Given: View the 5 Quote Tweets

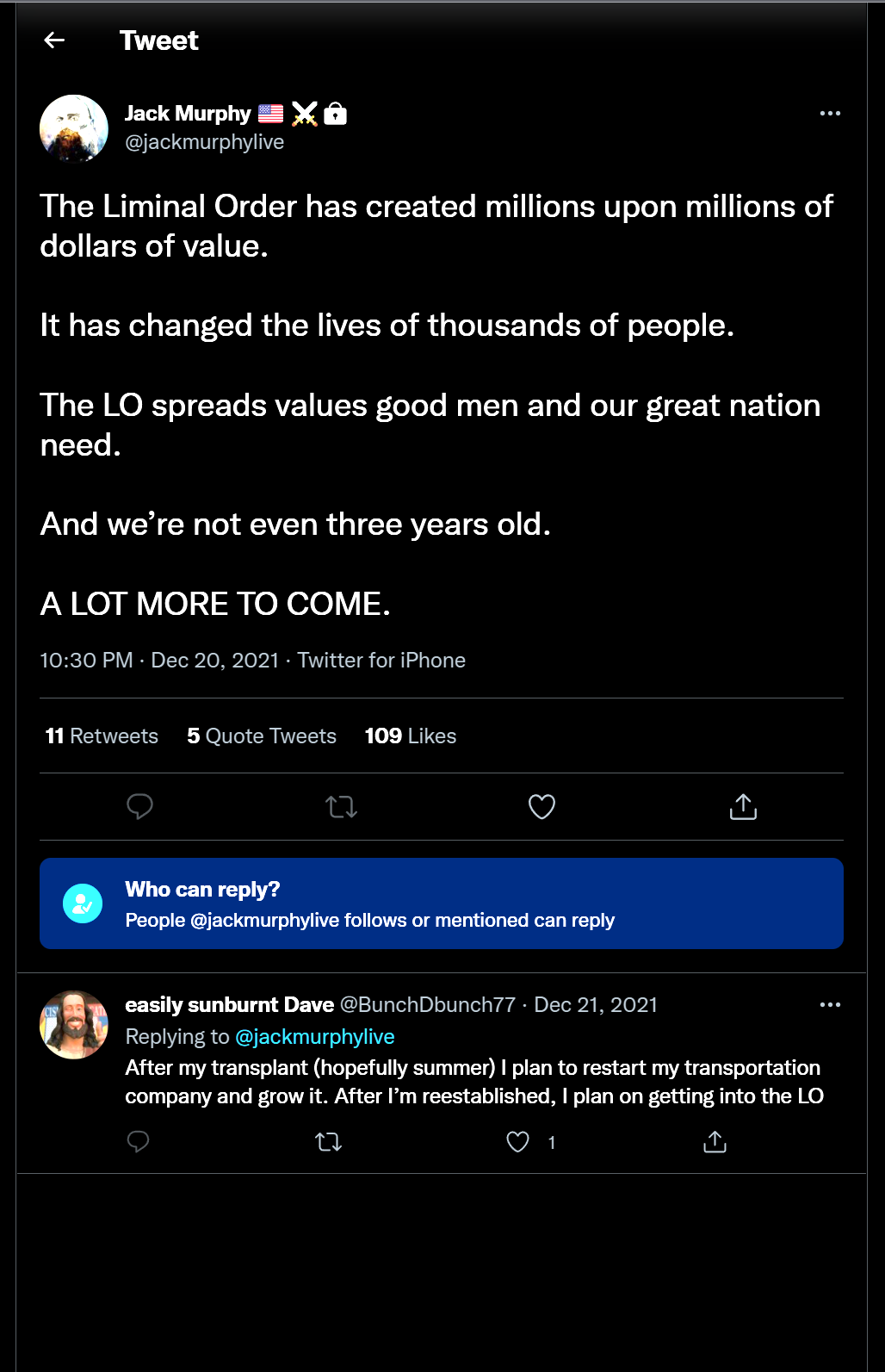Looking at the screenshot, I should coord(262,736).
